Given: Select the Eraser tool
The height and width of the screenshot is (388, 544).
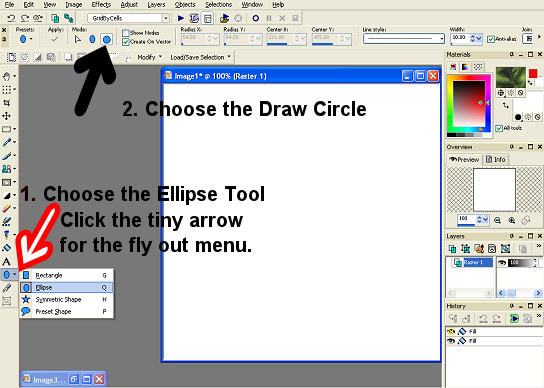Looking at the screenshot, I should [6, 209].
